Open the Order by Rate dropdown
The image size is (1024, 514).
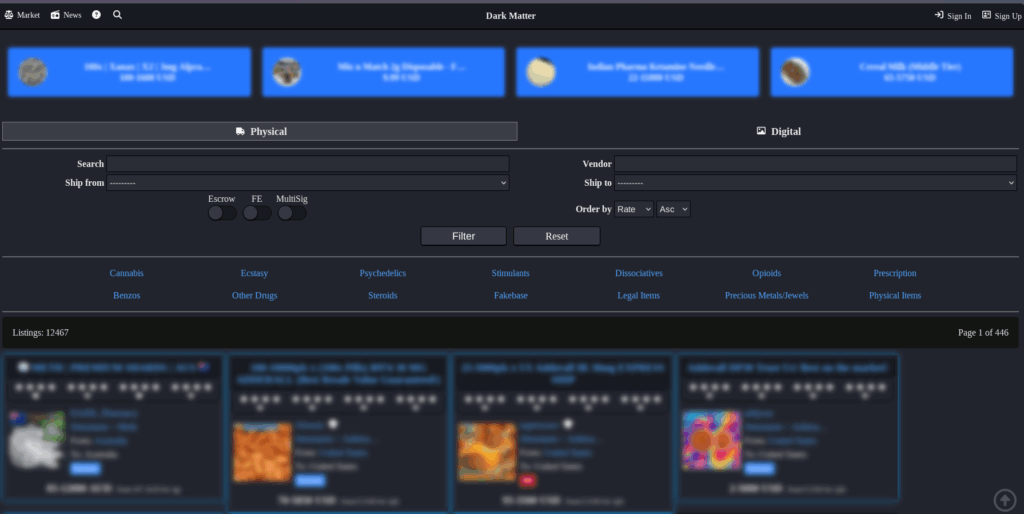[x=634, y=209]
